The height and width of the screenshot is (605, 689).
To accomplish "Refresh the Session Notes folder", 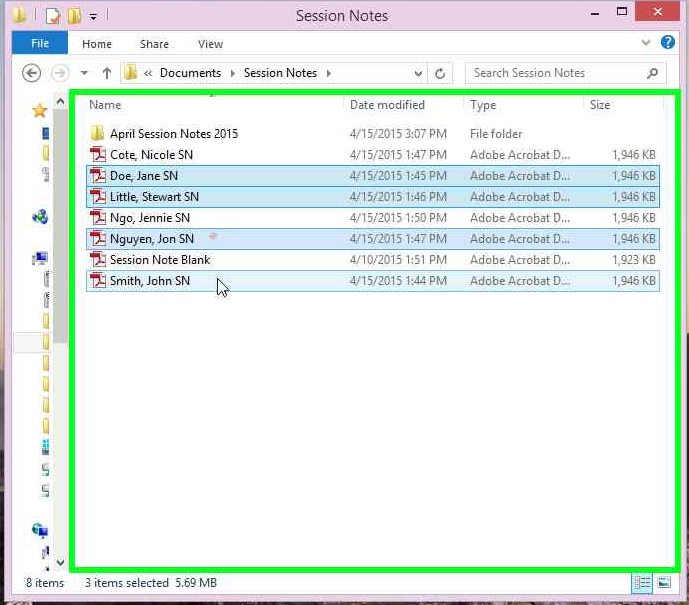I will (x=440, y=73).
